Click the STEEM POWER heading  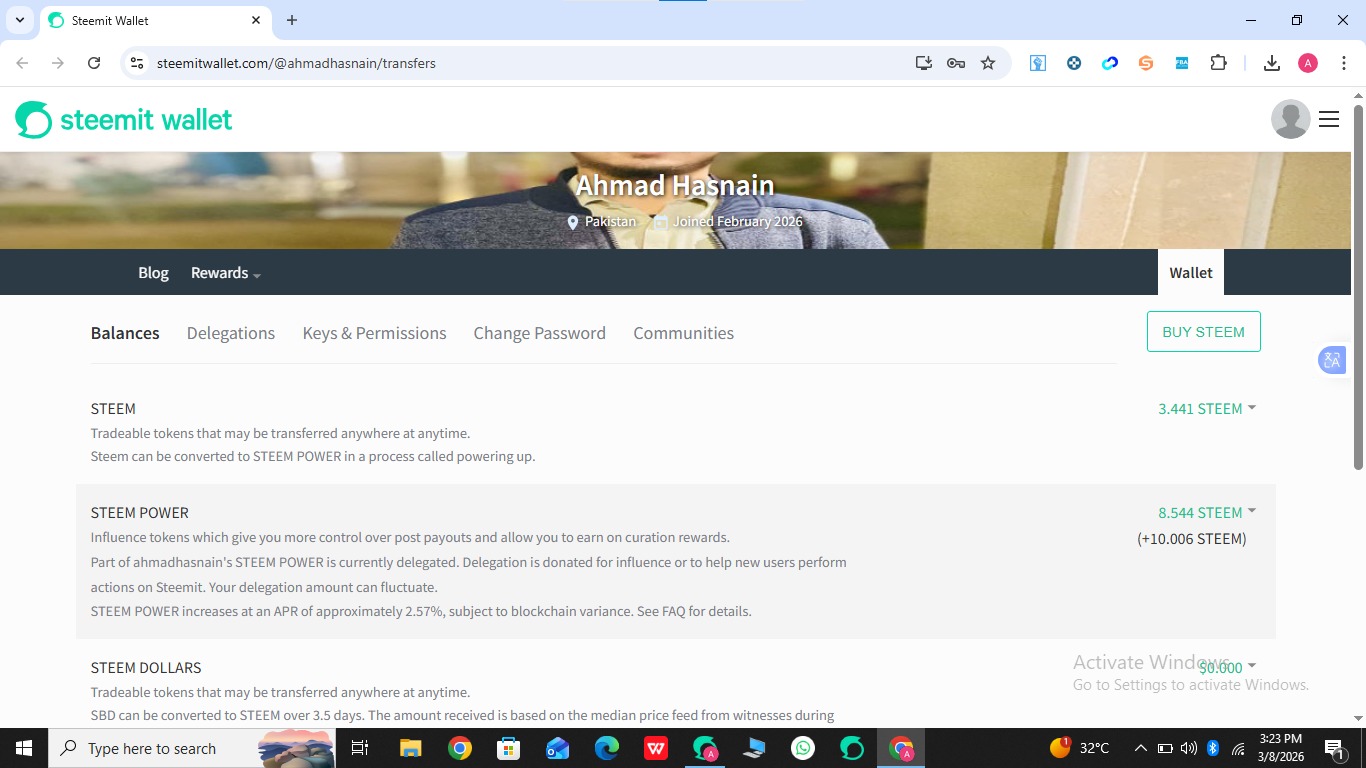(140, 512)
